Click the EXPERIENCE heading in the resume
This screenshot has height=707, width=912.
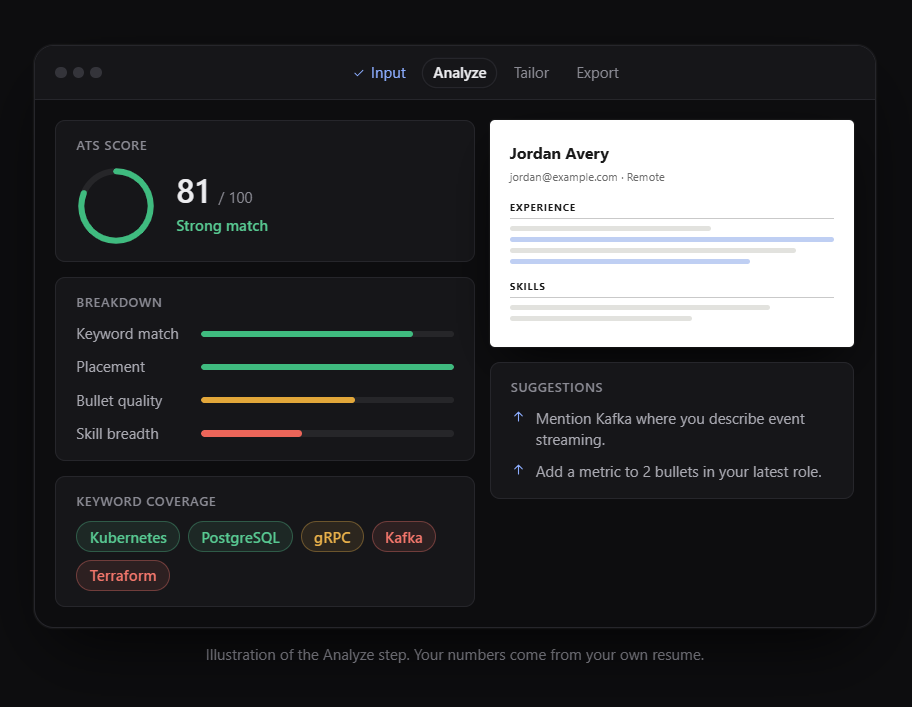[x=543, y=208]
